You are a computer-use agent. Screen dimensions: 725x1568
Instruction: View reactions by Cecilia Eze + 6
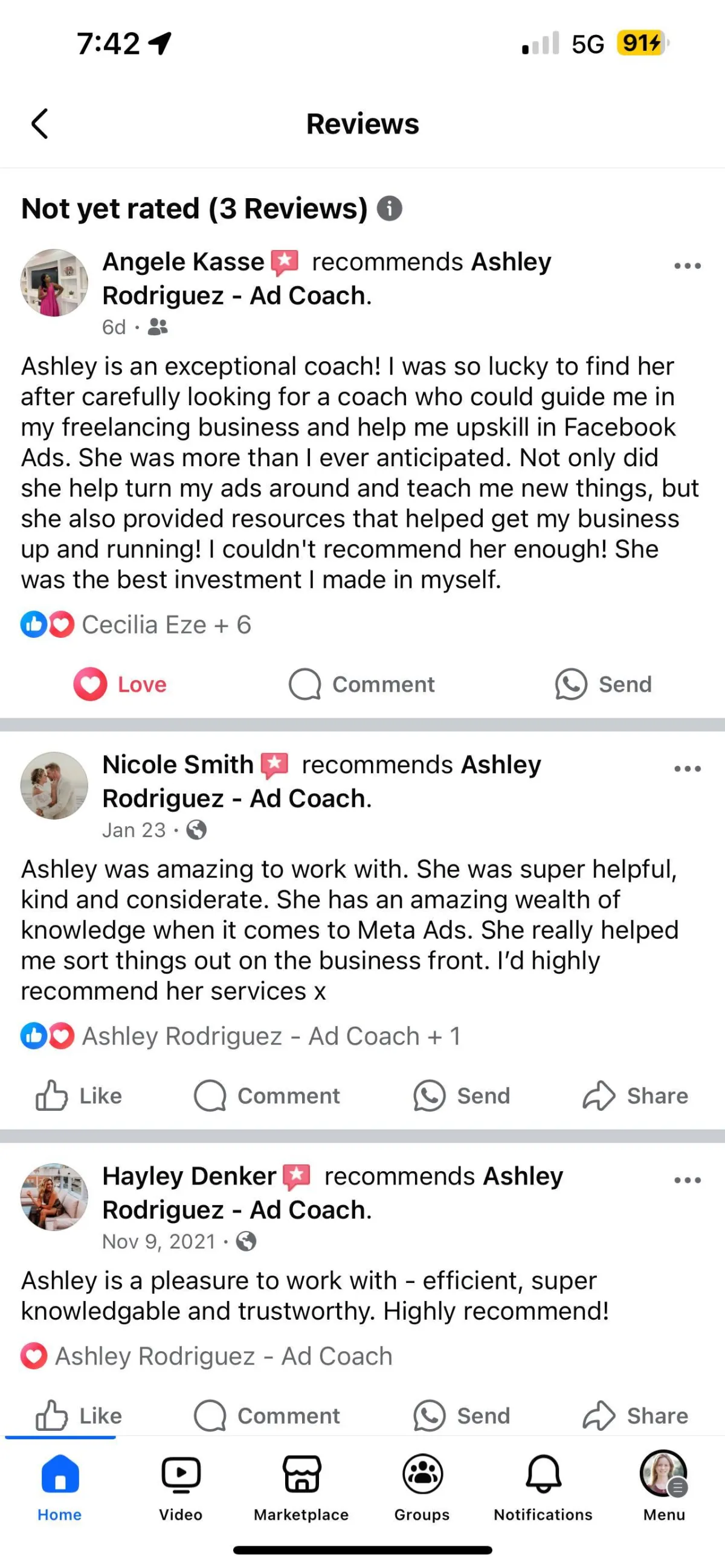point(136,625)
